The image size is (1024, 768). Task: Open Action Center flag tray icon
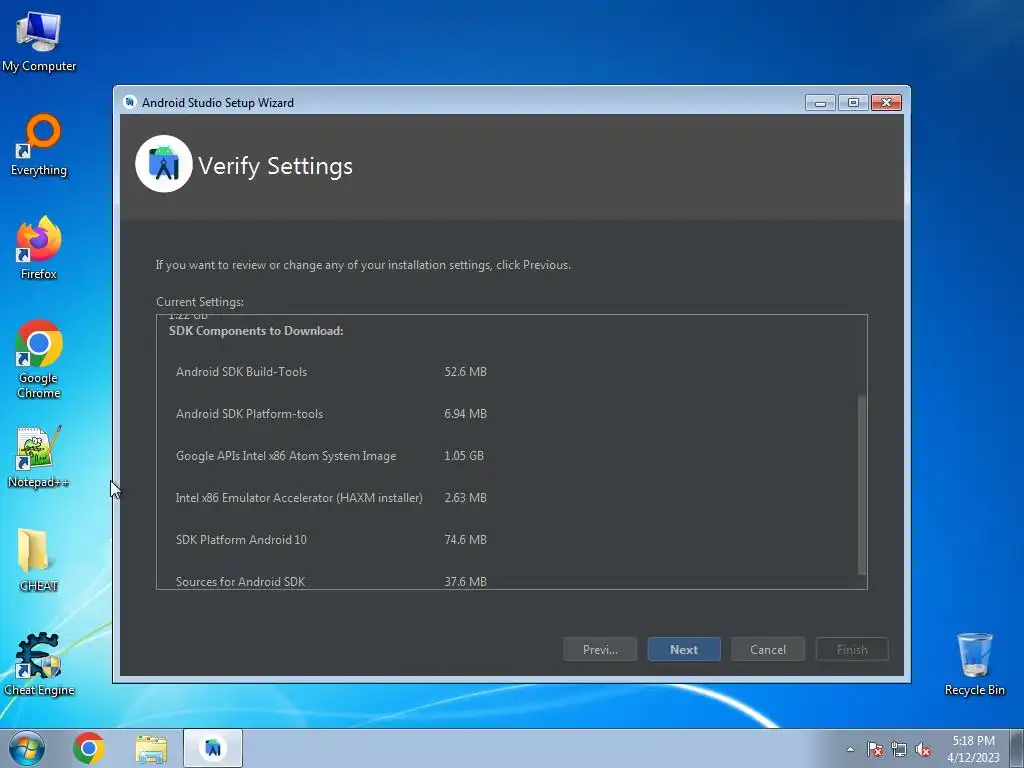(875, 749)
